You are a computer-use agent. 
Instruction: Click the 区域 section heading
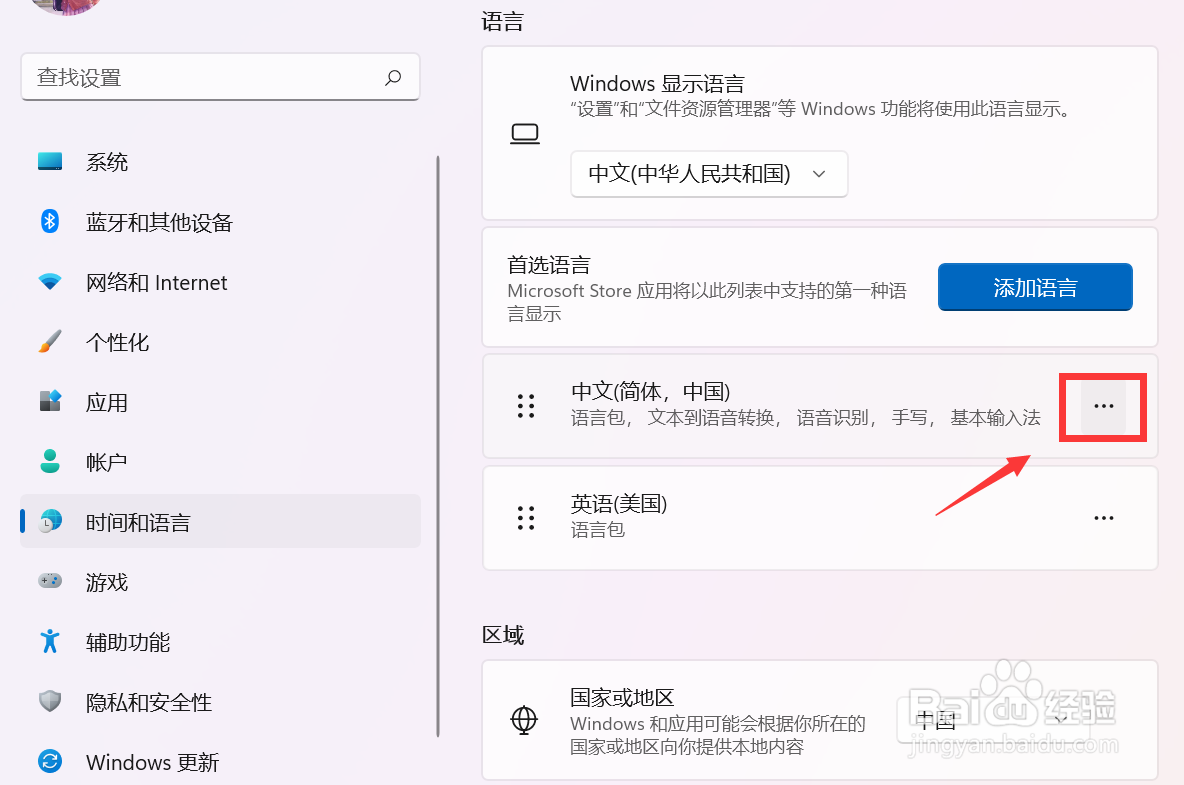[503, 635]
